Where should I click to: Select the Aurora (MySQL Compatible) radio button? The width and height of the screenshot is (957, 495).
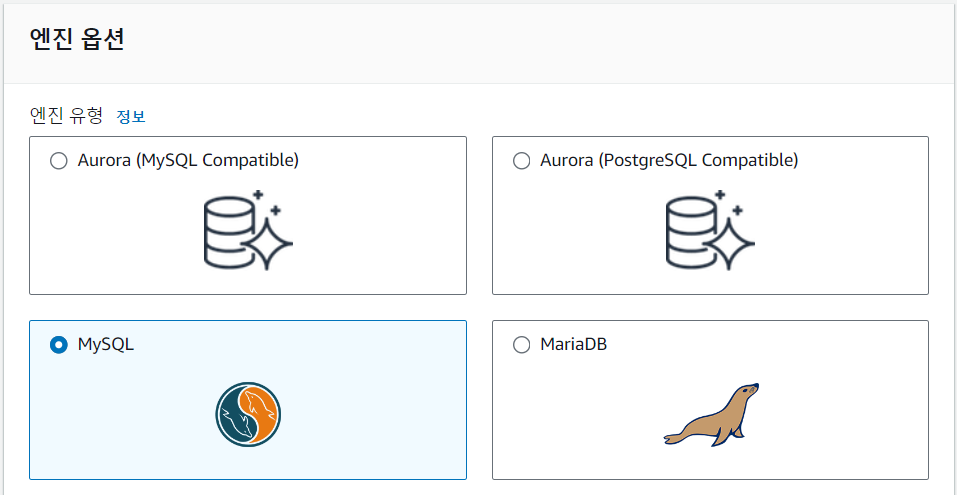[59, 161]
